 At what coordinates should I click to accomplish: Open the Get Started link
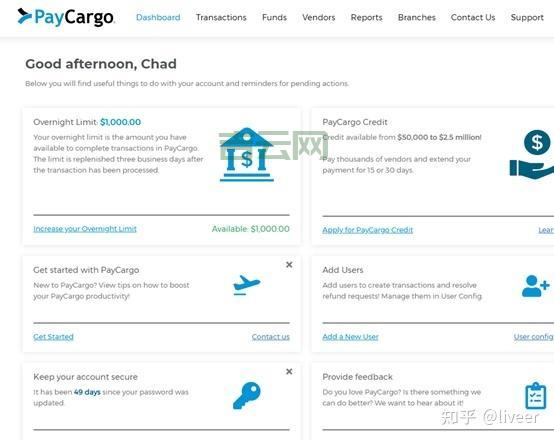pos(53,337)
